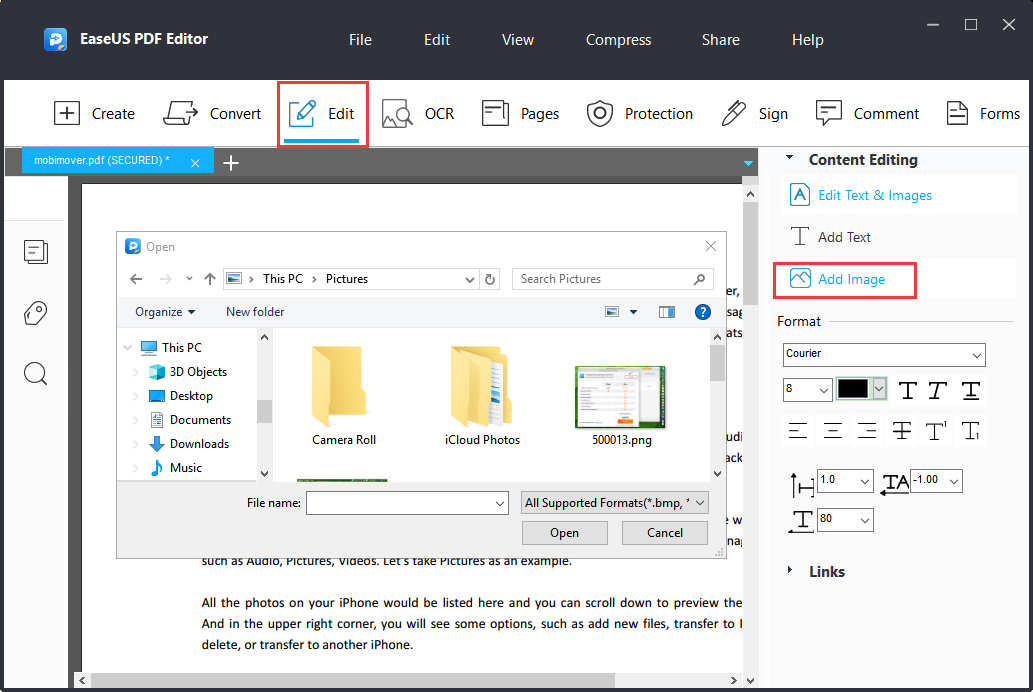This screenshot has width=1033, height=692.
Task: Collapse the Content Editing section
Action: point(789,158)
